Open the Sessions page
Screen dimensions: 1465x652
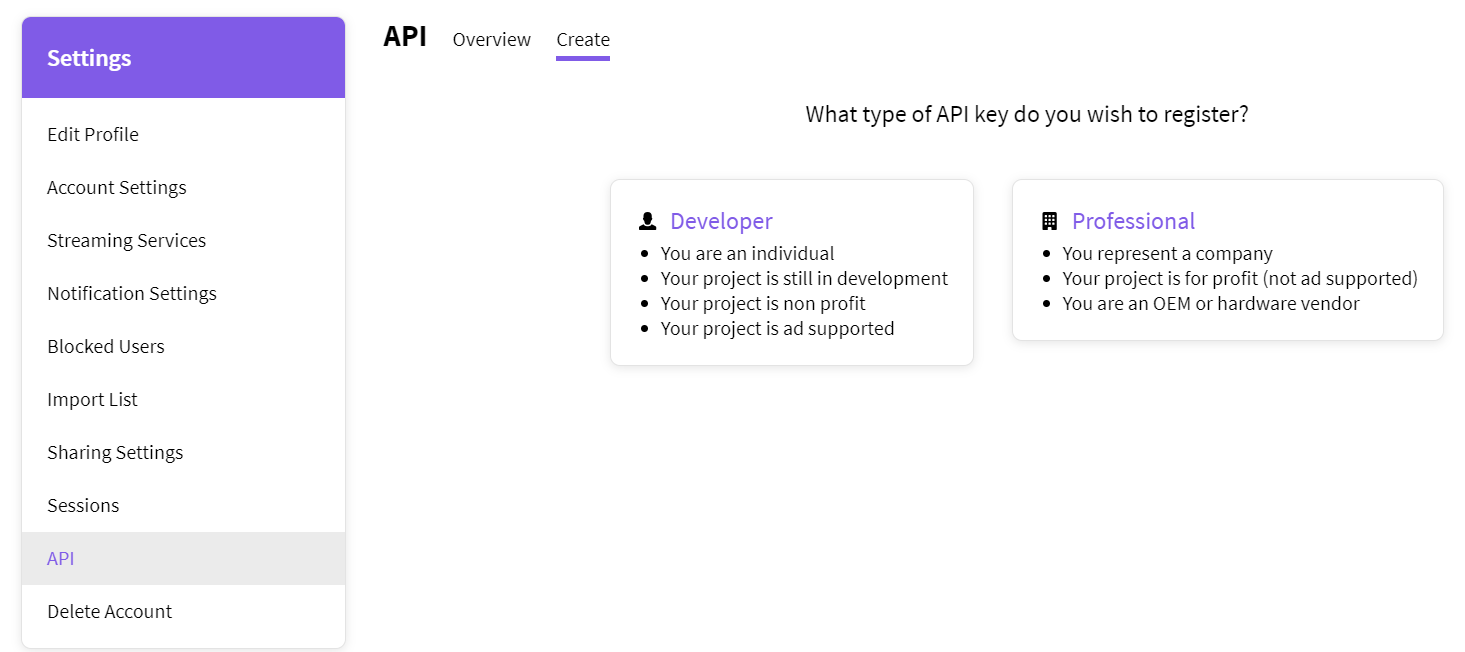pos(83,505)
